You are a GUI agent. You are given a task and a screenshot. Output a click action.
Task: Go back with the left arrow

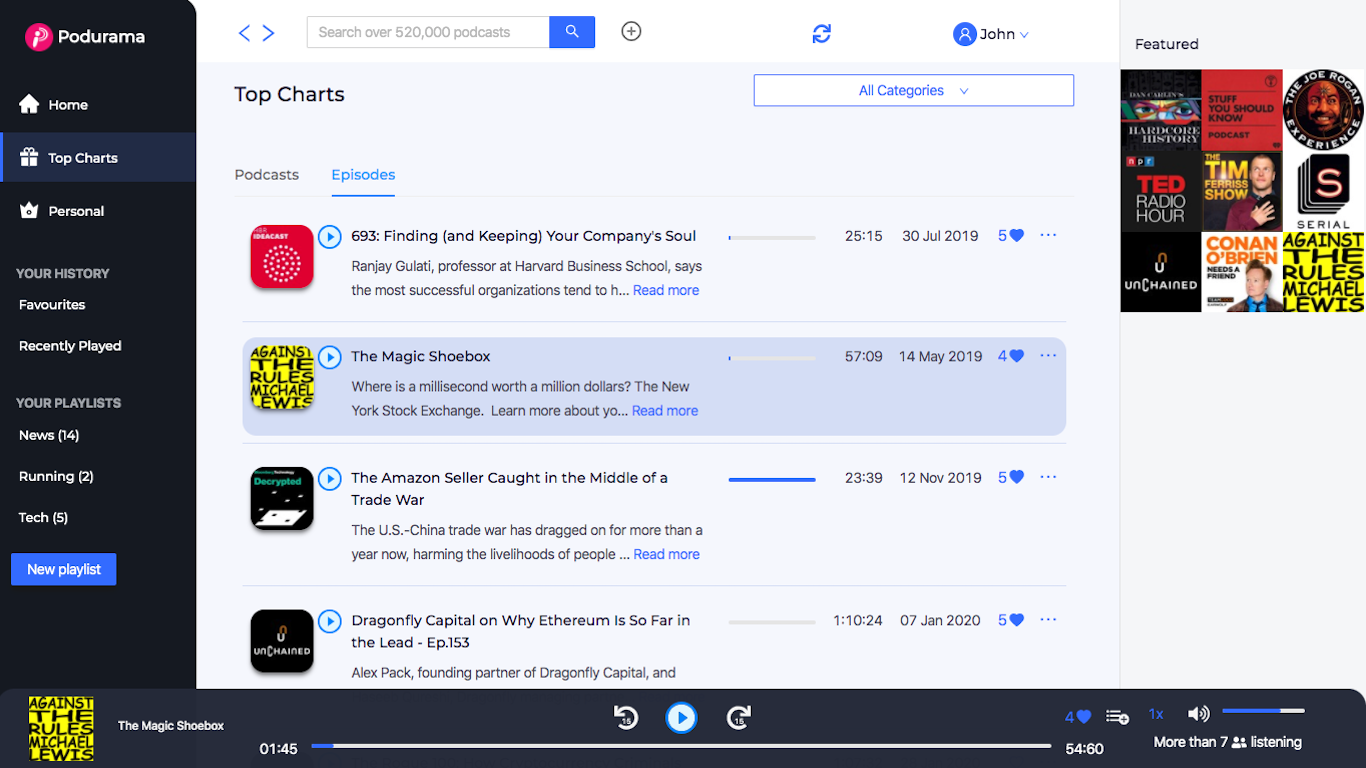244,33
